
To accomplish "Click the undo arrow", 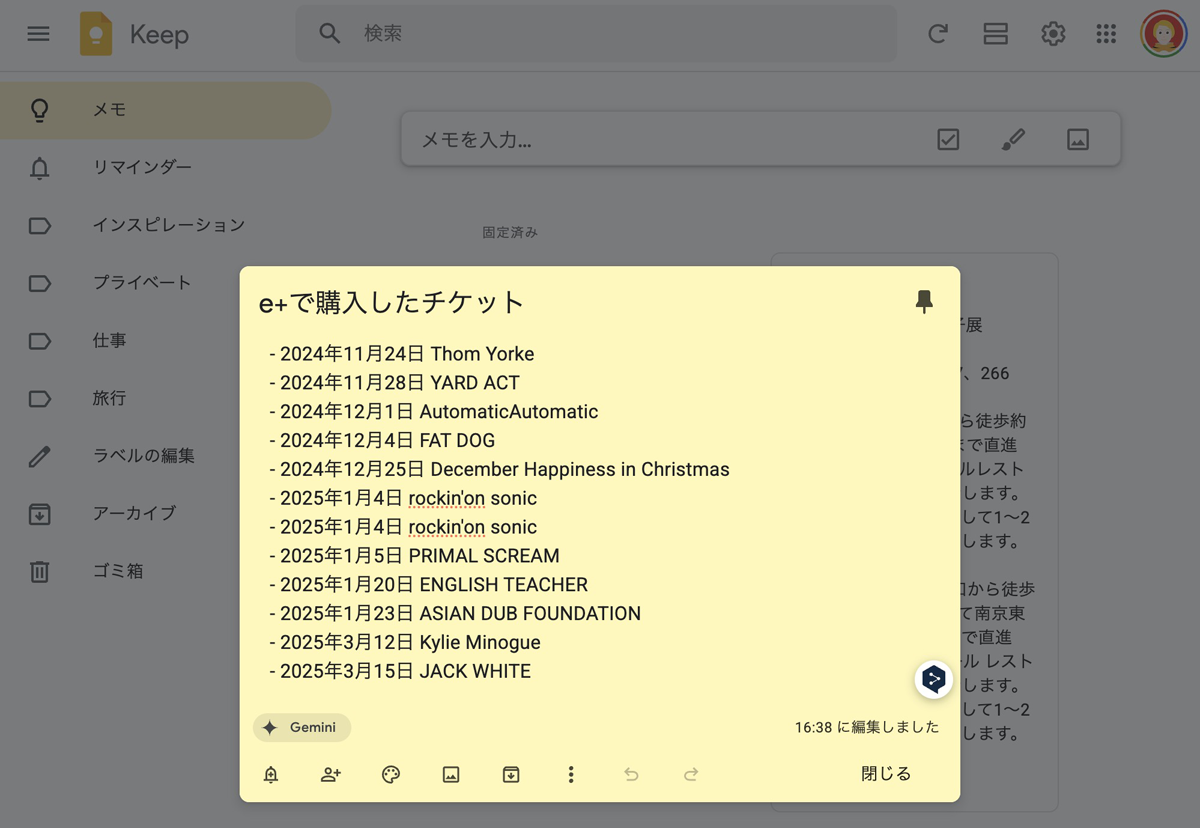I will coord(631,774).
